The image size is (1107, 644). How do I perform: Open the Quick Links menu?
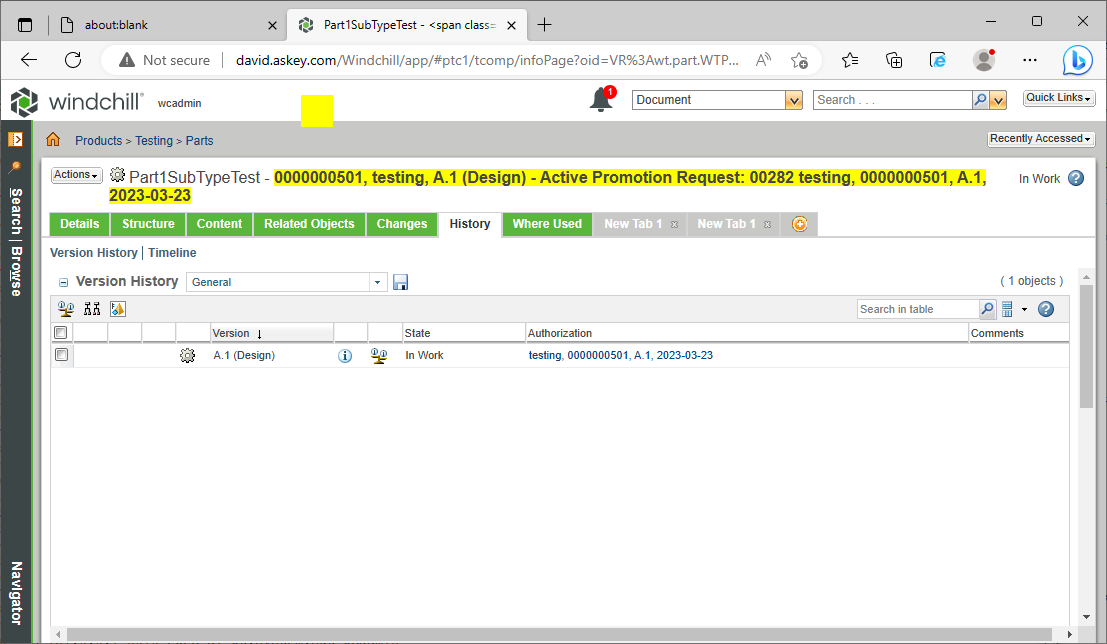[x=1058, y=97]
